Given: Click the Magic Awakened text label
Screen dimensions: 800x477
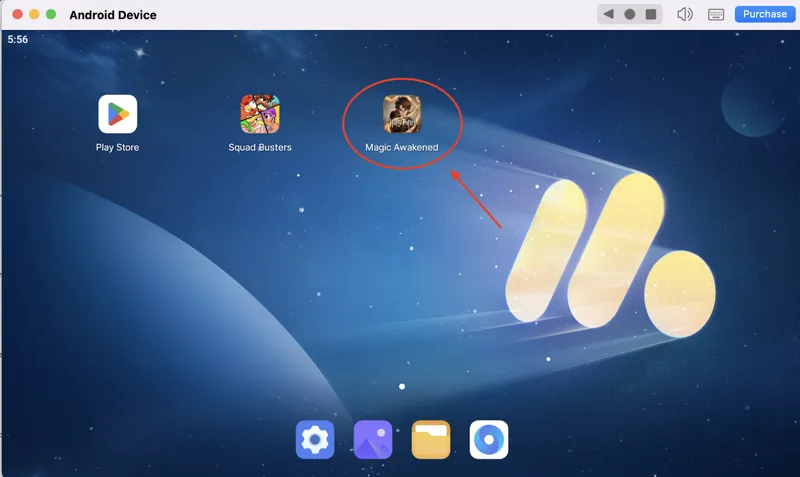Looking at the screenshot, I should [x=402, y=148].
